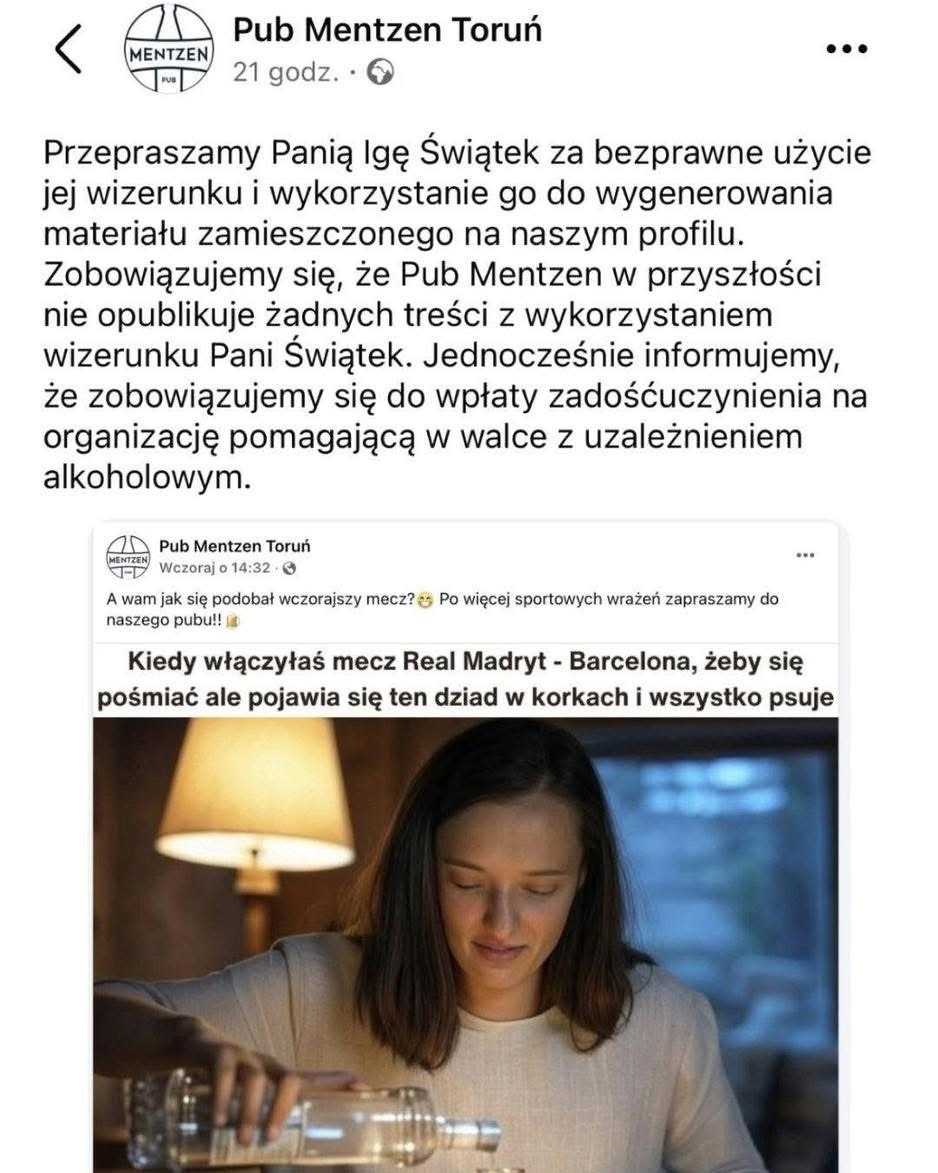Viewport: 938px width, 1173px height.
Task: Open the three-dot post options menu in header
Action: [847, 49]
